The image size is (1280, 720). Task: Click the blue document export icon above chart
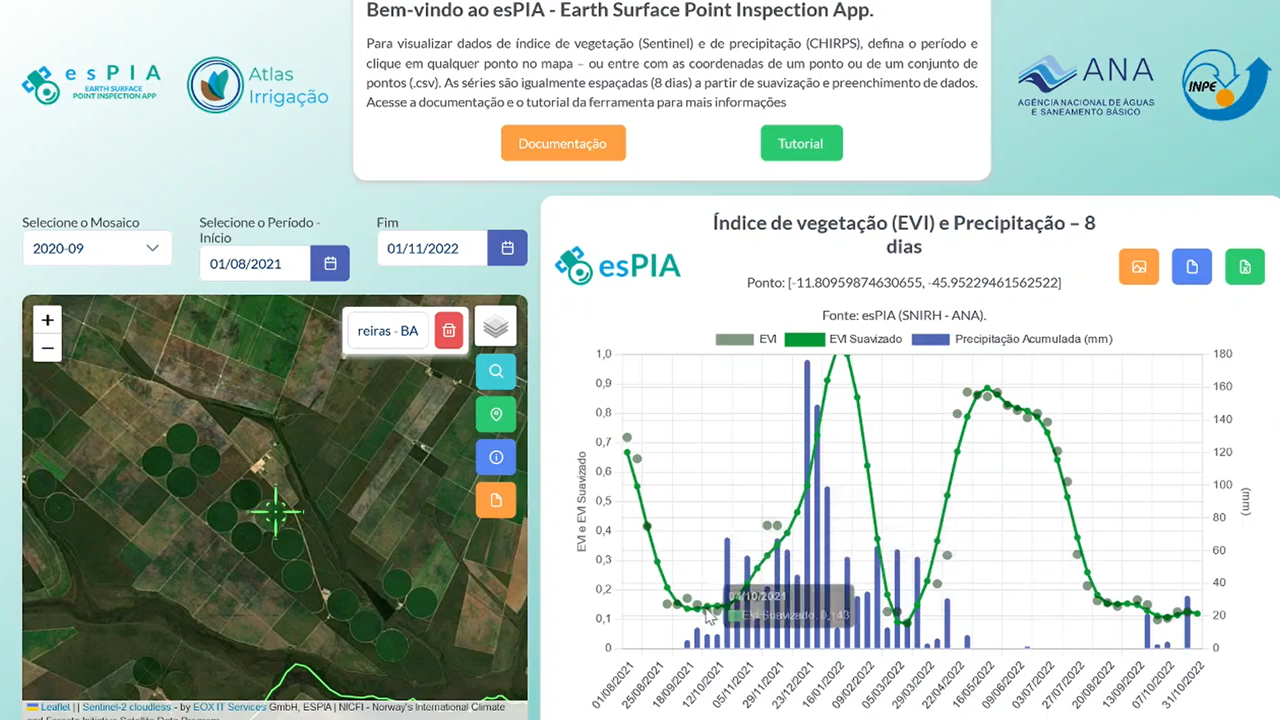tap(1192, 267)
